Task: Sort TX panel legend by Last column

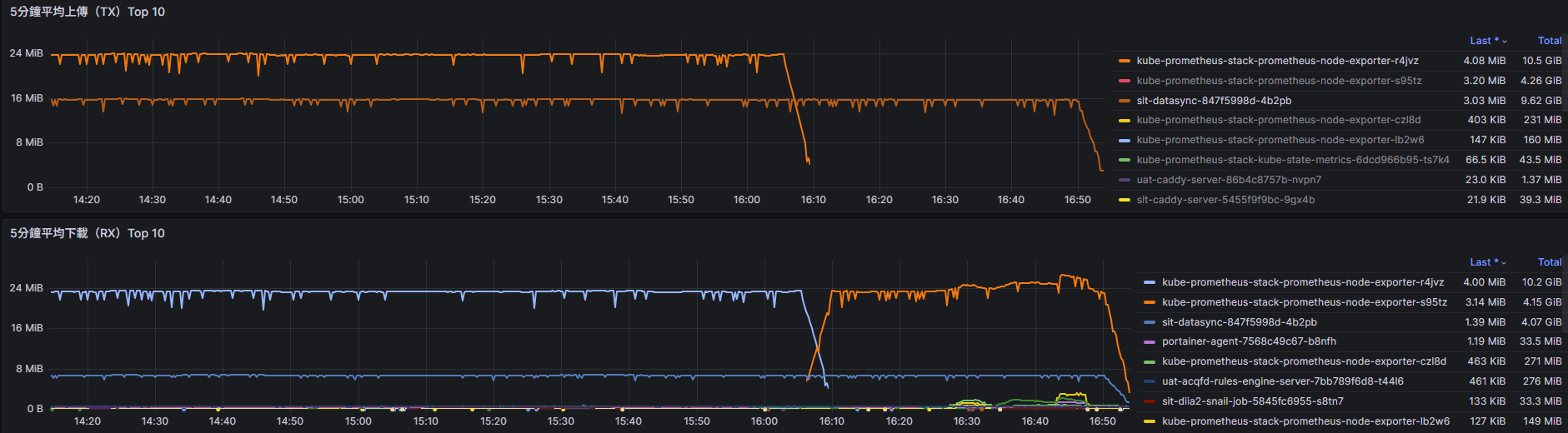Action: [x=1483, y=41]
